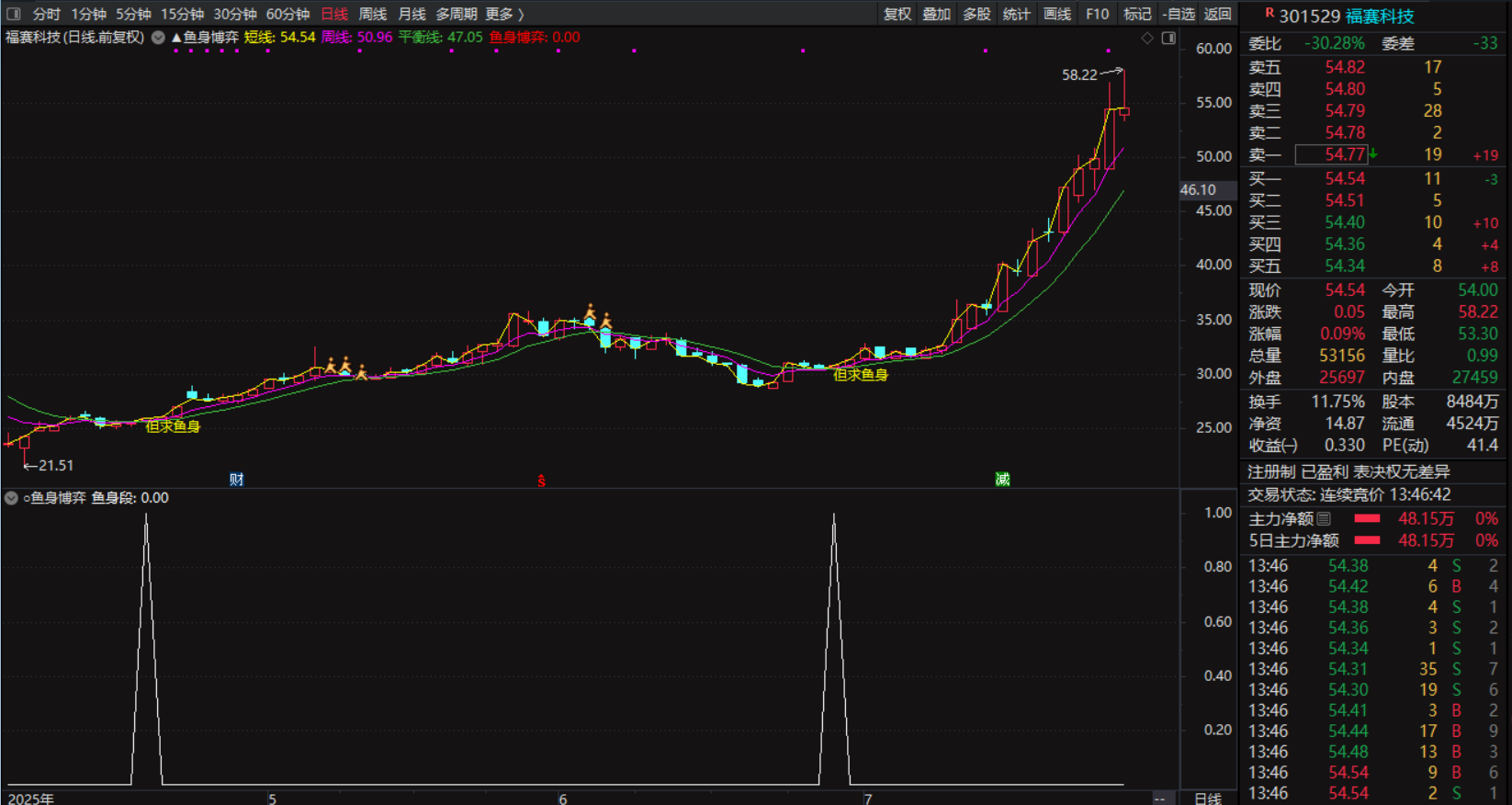Image resolution: width=1512 pixels, height=805 pixels.
Task: Click the blue 财 event marker
Action: pos(236,479)
